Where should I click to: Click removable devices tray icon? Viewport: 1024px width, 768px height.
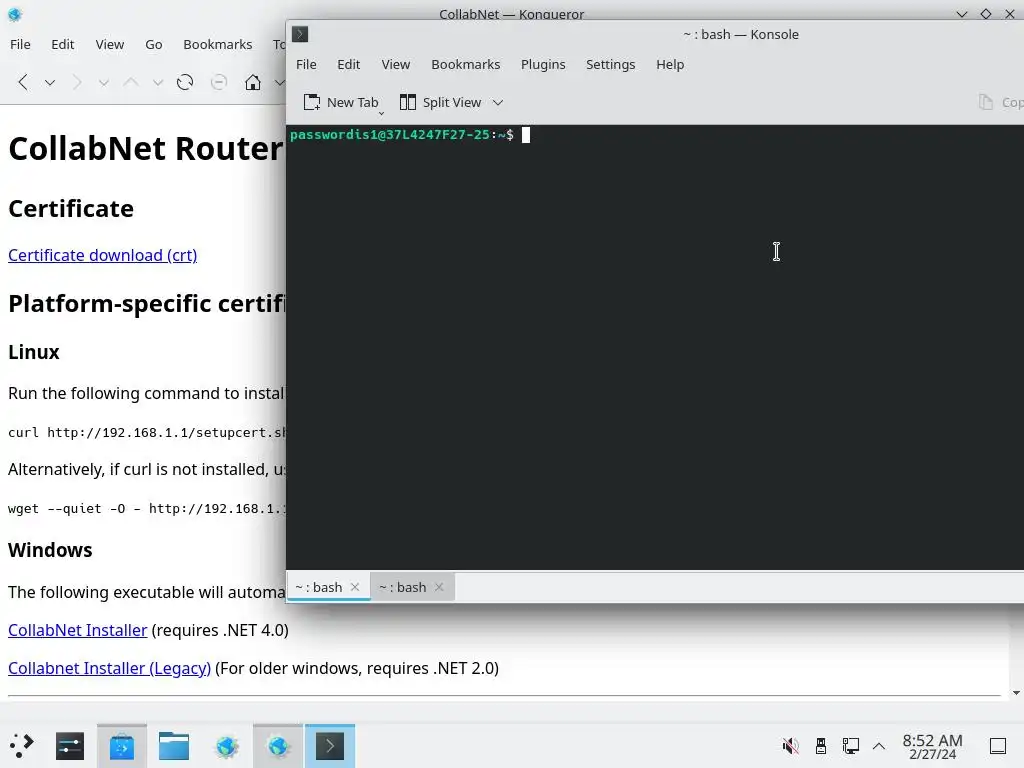point(821,746)
